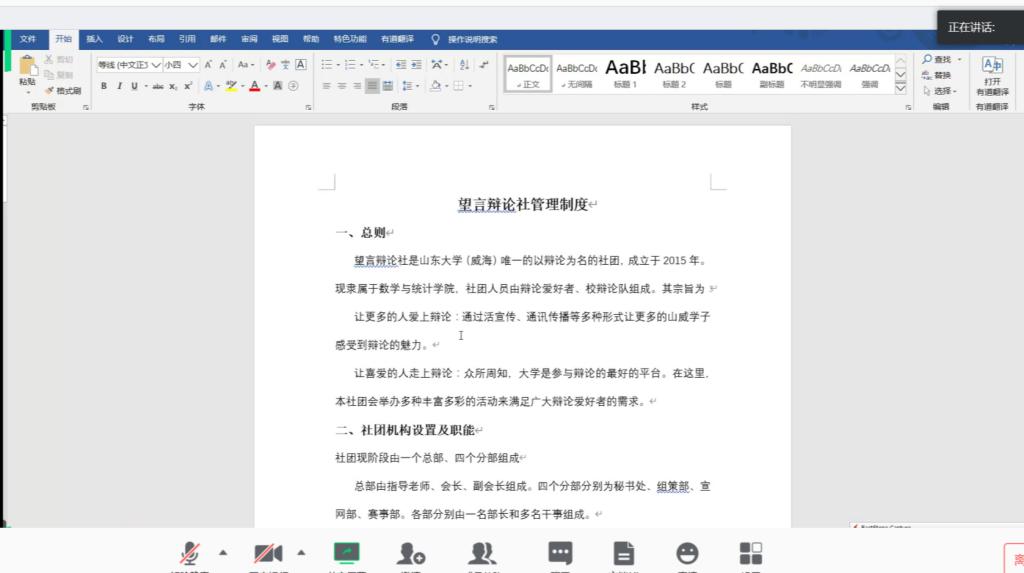1024x573 pixels.
Task: Apply the 标题 1 heading style
Action: click(625, 73)
